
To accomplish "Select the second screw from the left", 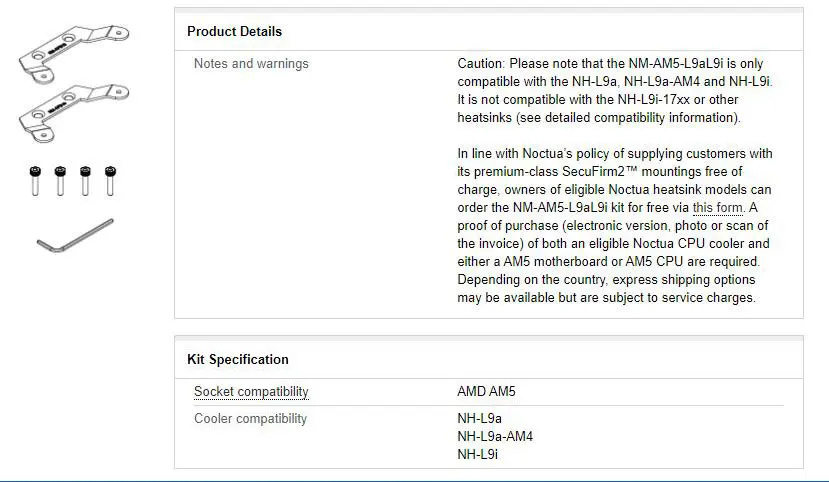I will tap(59, 180).
